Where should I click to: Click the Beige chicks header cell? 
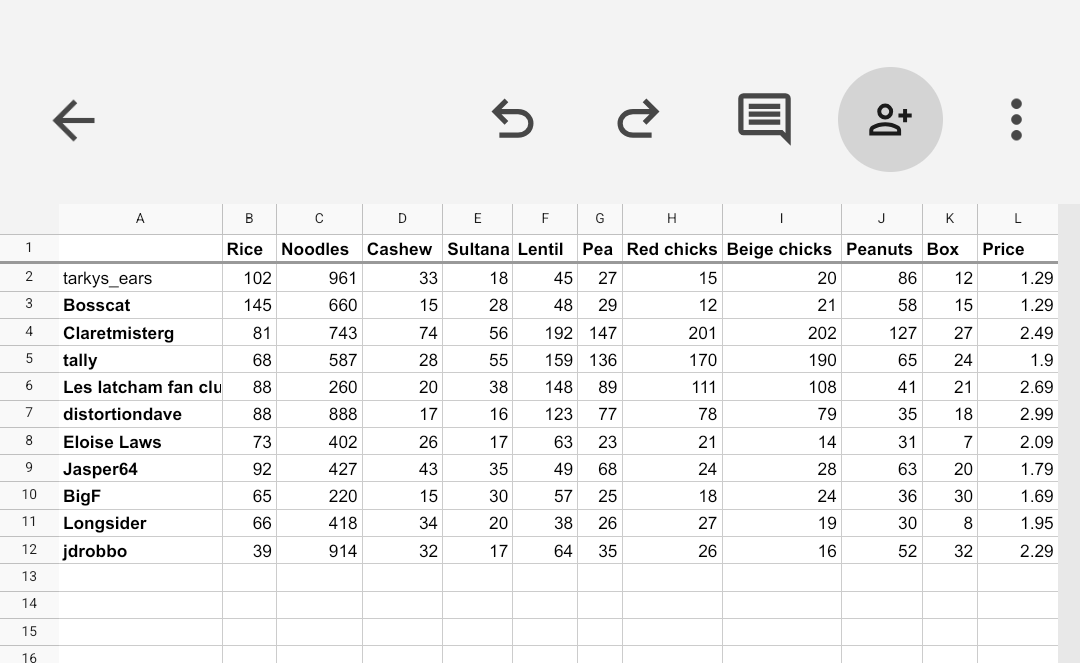pos(781,249)
